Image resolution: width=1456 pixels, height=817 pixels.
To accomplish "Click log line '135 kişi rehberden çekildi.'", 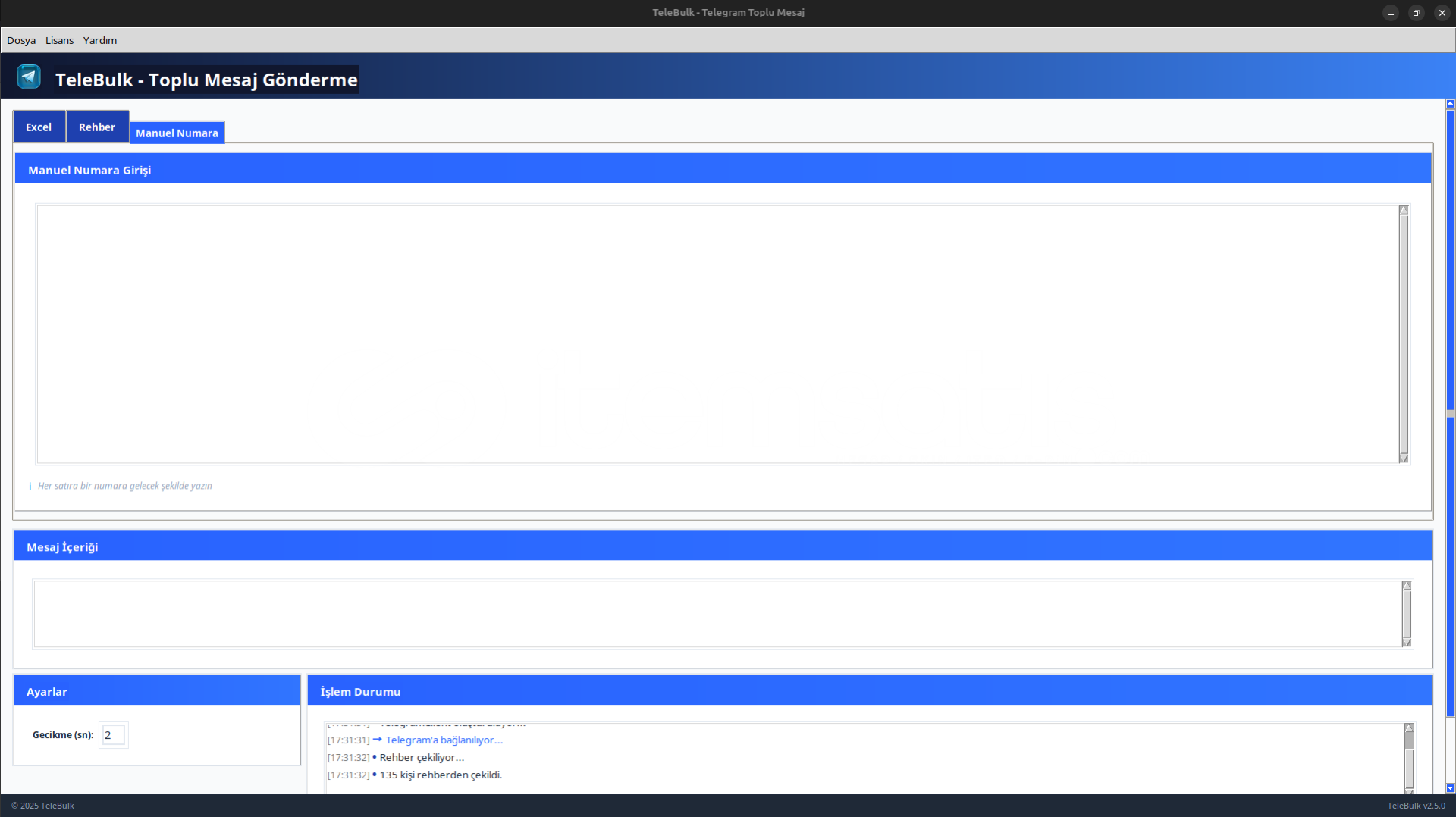I will pyautogui.click(x=441, y=775).
